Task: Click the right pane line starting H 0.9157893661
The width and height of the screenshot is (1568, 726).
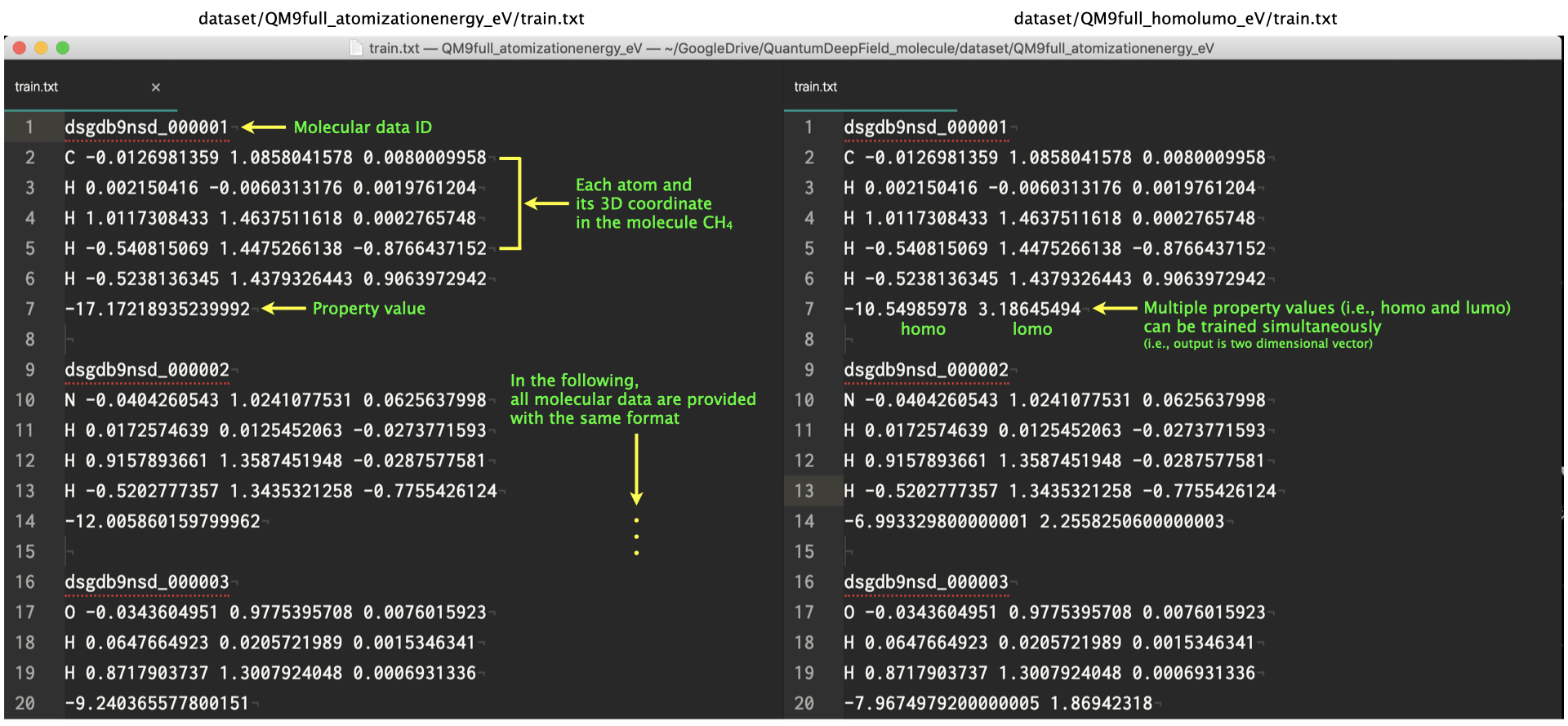Action: point(1054,461)
